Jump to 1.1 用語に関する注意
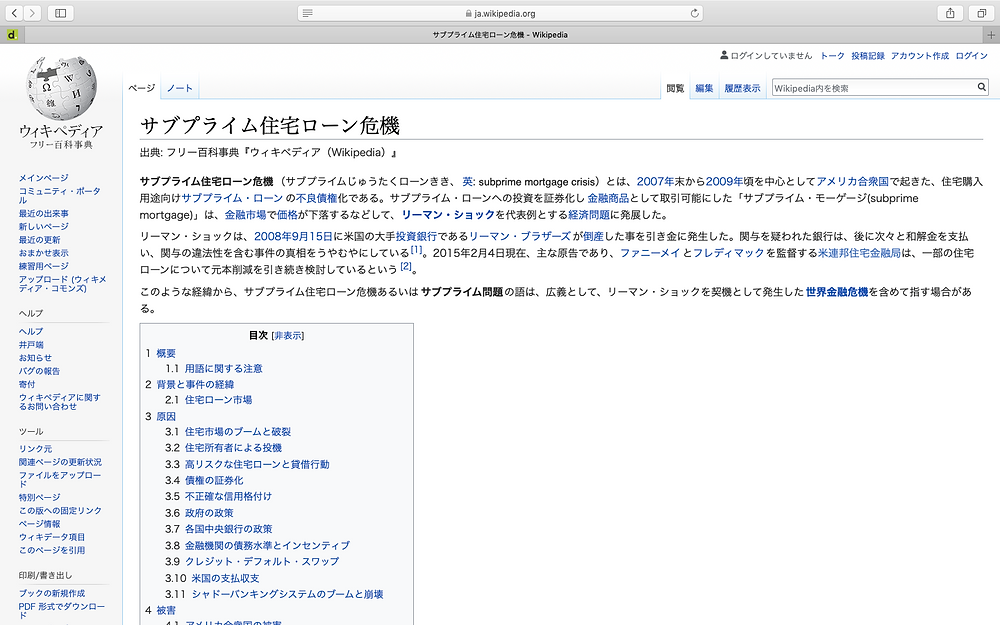This screenshot has height=625, width=1000. tap(214, 369)
